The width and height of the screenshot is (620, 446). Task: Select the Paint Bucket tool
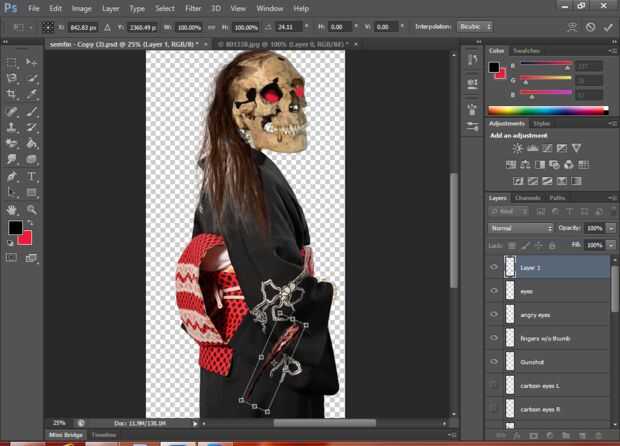[x=31, y=143]
